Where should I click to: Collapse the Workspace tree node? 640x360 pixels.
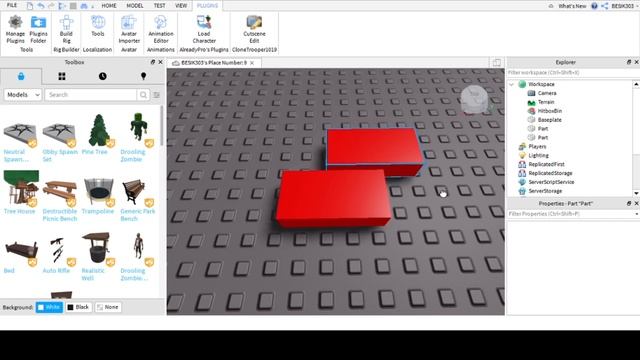point(511,84)
